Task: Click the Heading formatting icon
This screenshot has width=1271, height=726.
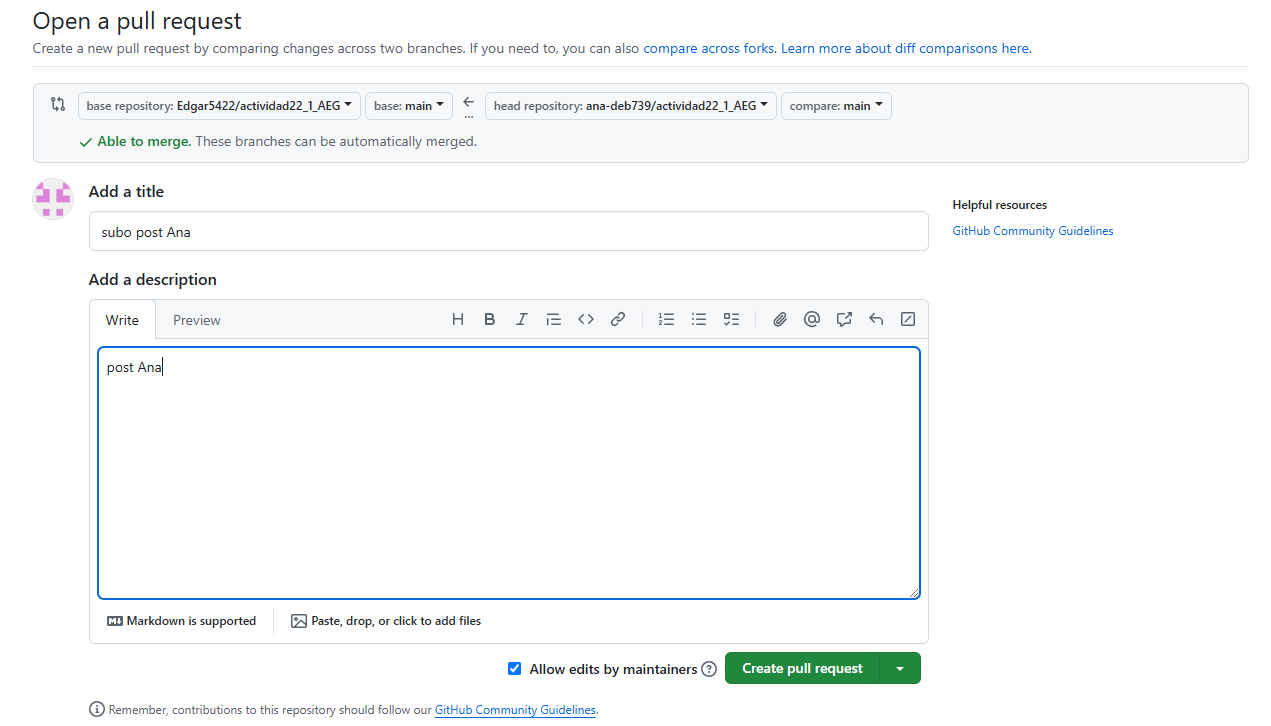Action: pyautogui.click(x=458, y=319)
